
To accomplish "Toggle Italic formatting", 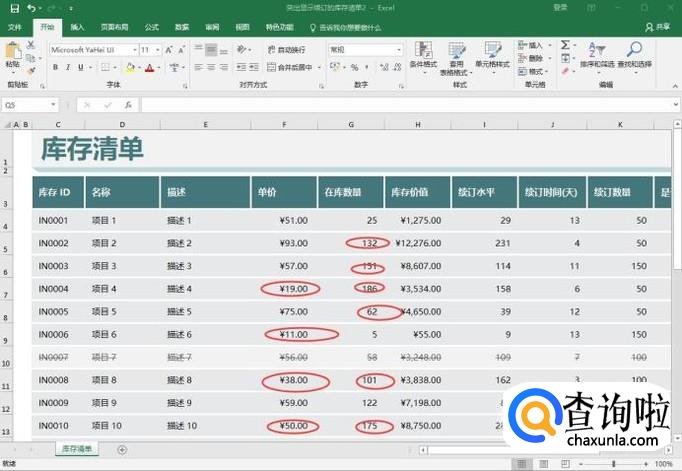I will pyautogui.click(x=67, y=68).
